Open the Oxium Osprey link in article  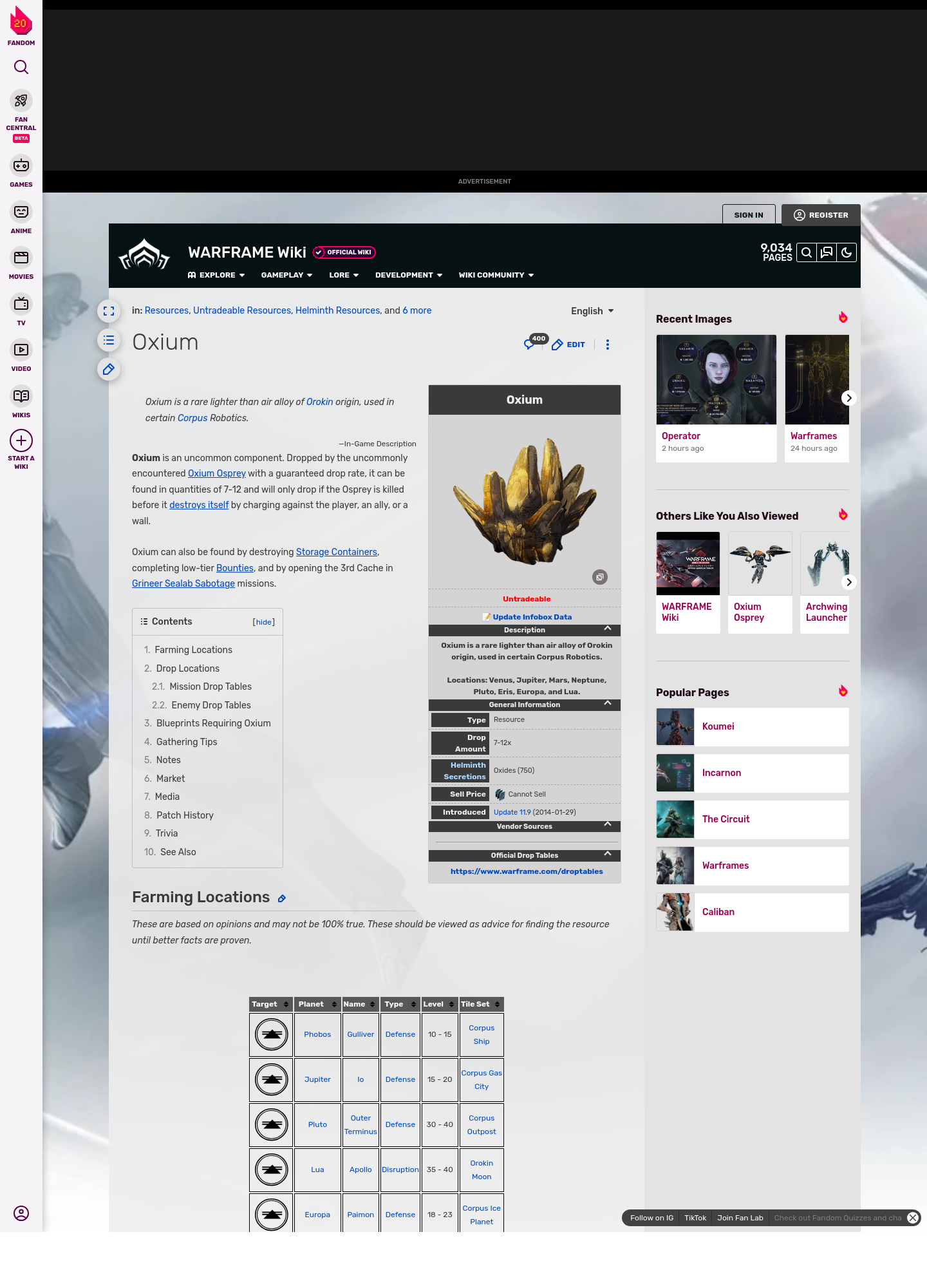[x=217, y=473]
